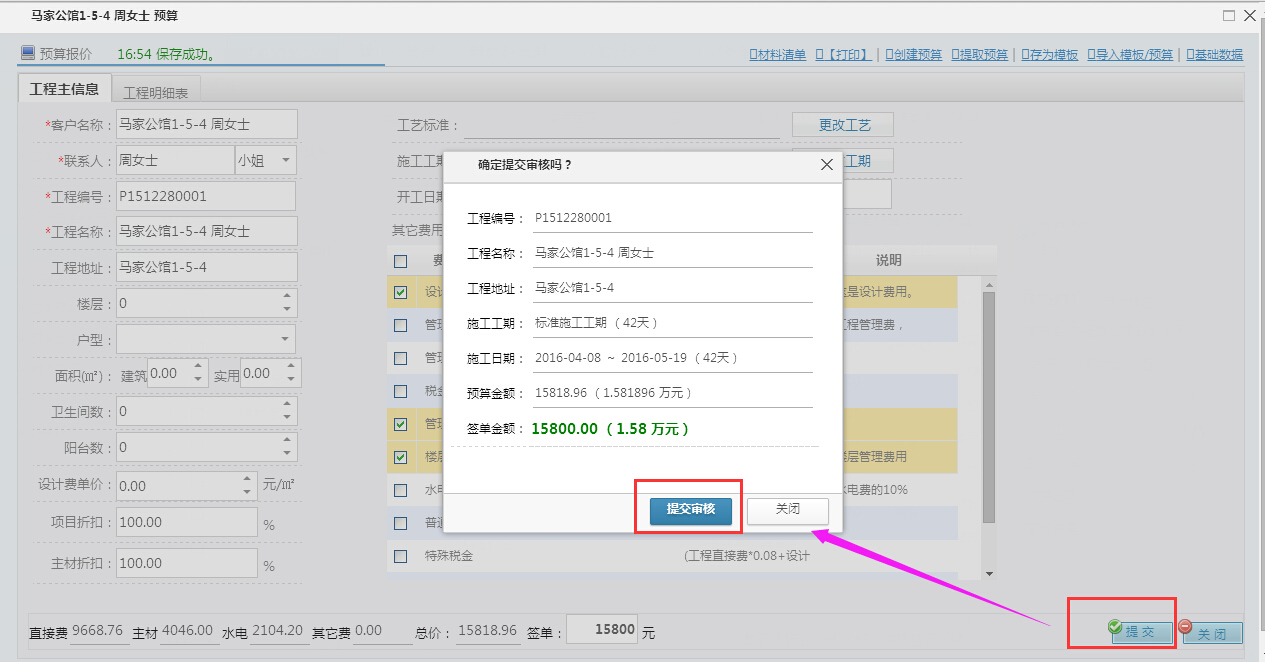
Task: Uncheck the enabled 设计 design fee checkbox
Action: 401,291
